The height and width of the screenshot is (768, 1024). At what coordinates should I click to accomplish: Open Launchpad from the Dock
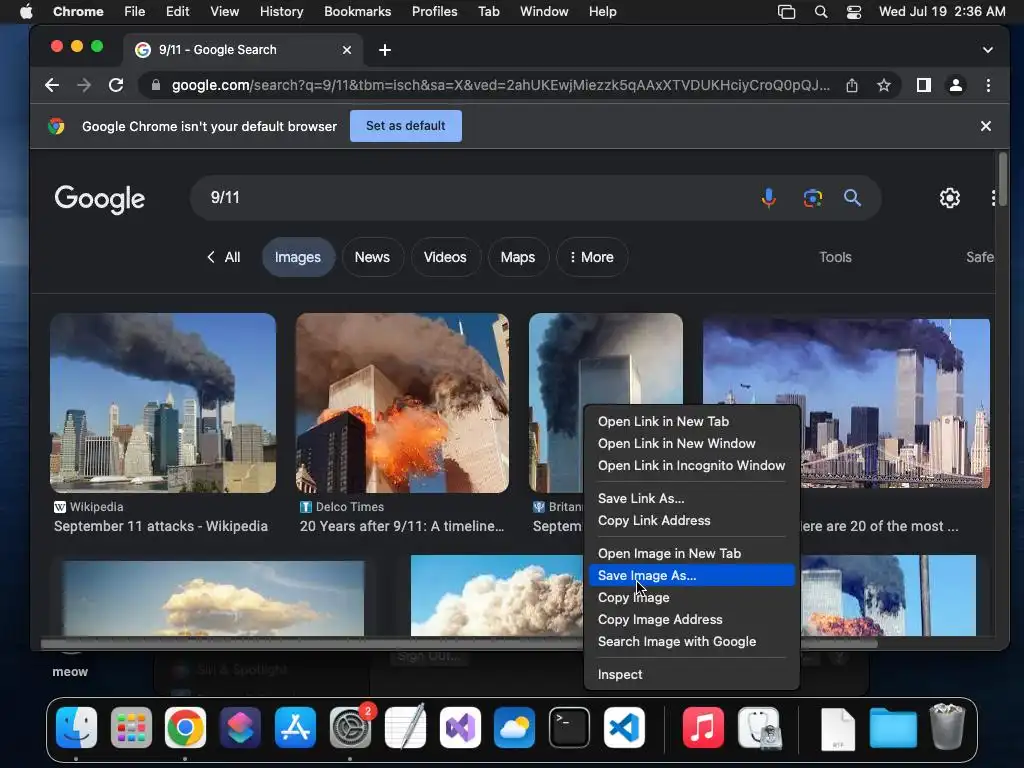click(131, 728)
